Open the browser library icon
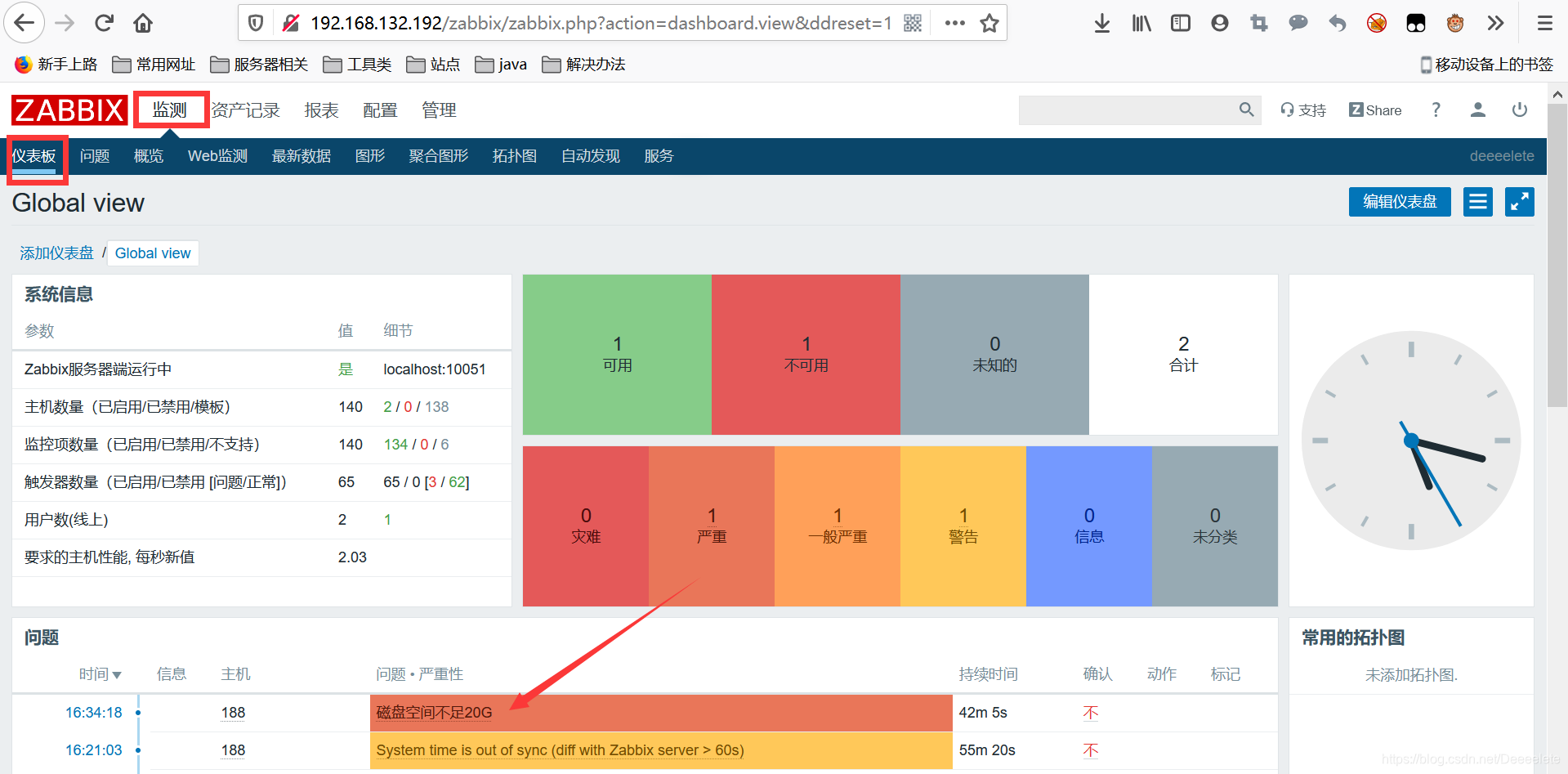1568x774 pixels. [x=1141, y=23]
